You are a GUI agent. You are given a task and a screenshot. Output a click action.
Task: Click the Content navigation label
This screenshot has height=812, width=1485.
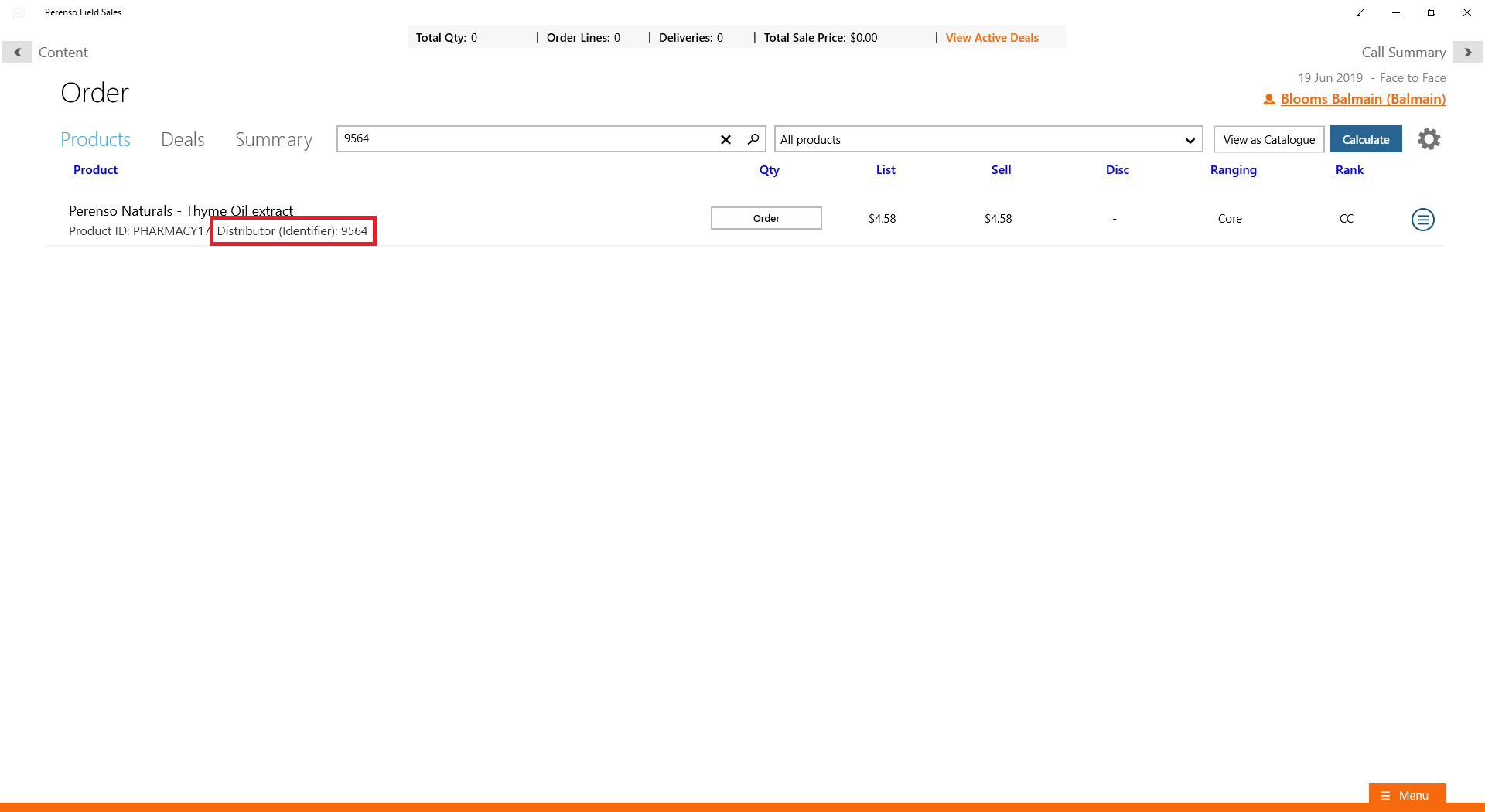point(63,53)
